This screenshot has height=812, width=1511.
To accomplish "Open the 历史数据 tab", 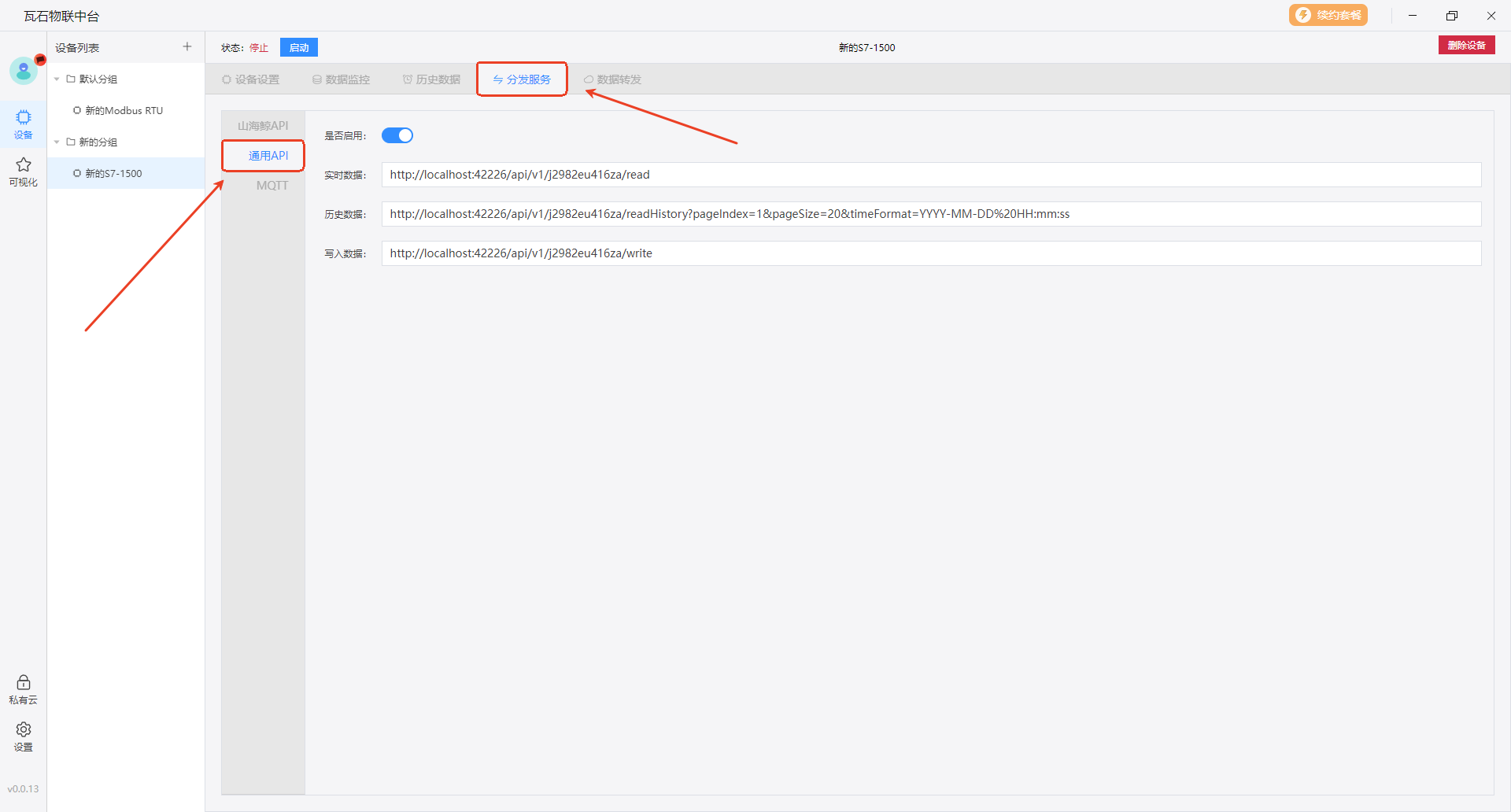I will click(x=431, y=79).
